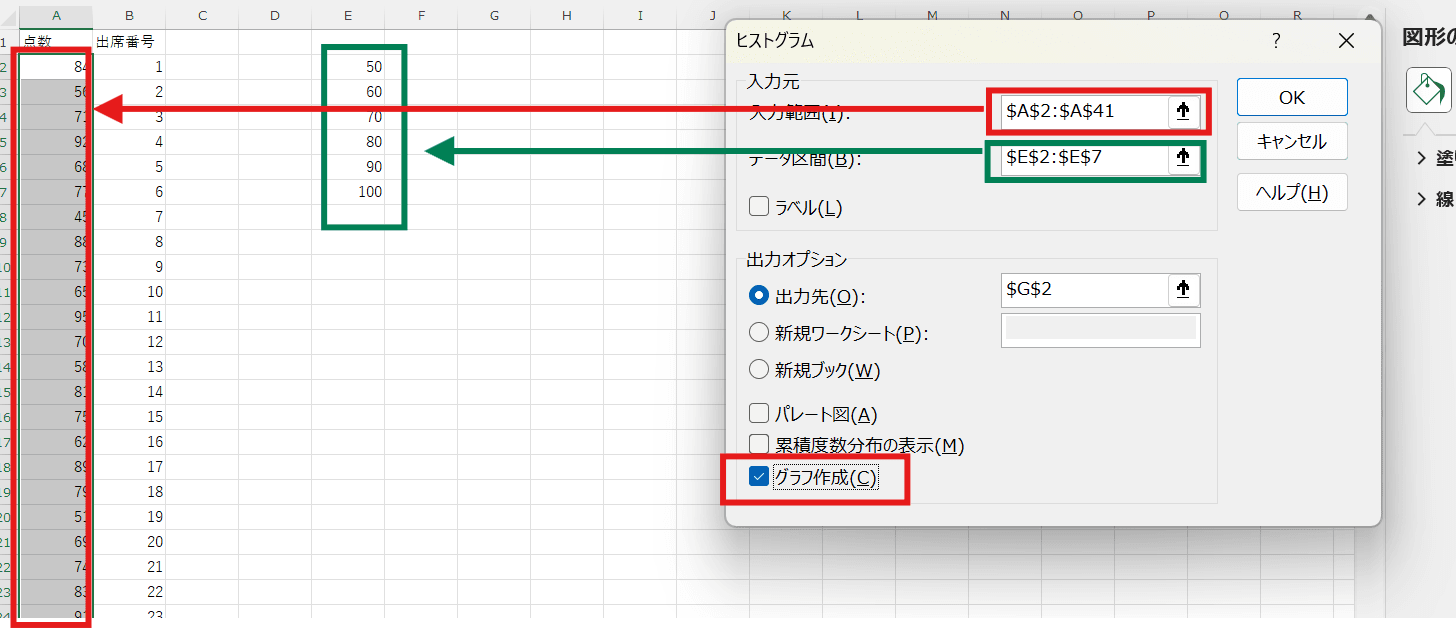Click the question mark help icon in dialog title

point(1276,41)
